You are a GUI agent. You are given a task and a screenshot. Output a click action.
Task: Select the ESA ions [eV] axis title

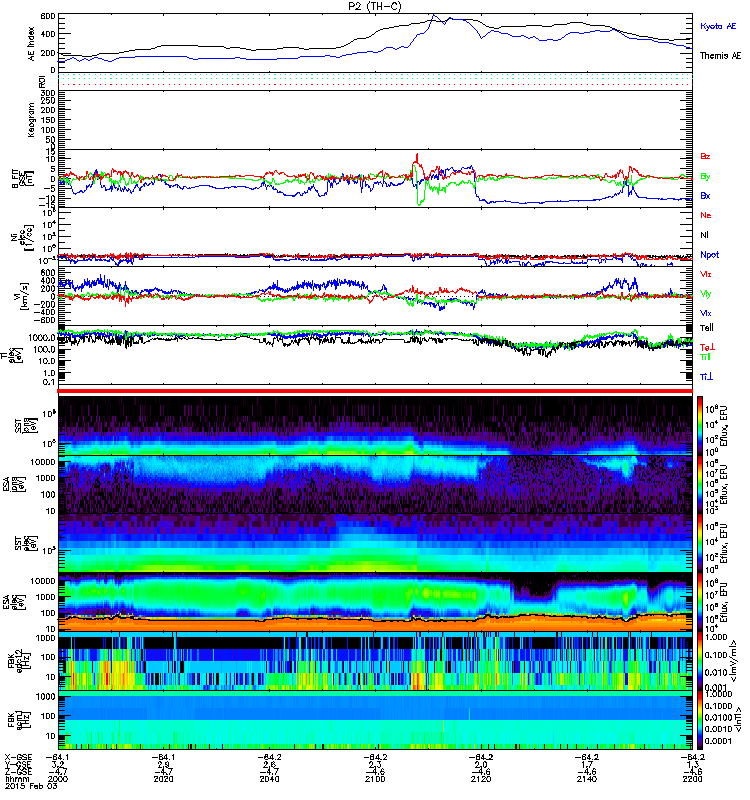13,485
